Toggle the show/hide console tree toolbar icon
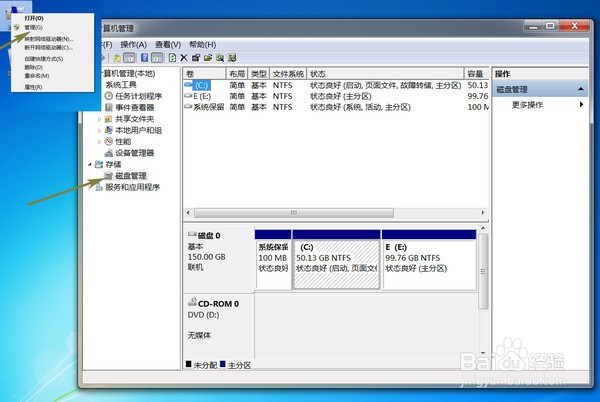 click(129, 58)
